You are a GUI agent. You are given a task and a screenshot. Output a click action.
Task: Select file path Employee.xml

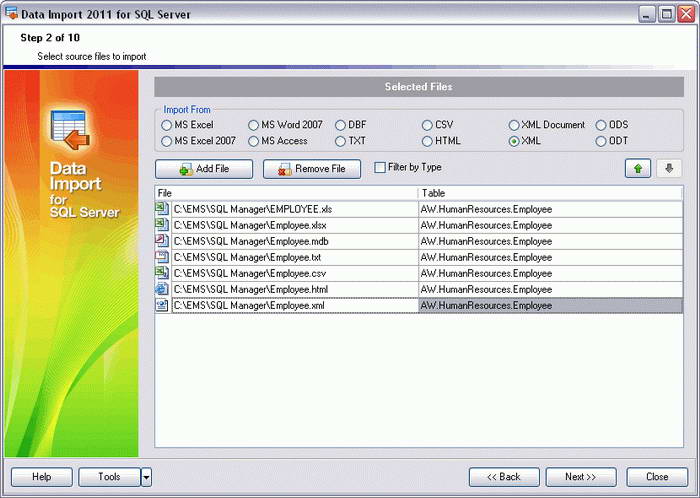pyautogui.click(x=295, y=305)
